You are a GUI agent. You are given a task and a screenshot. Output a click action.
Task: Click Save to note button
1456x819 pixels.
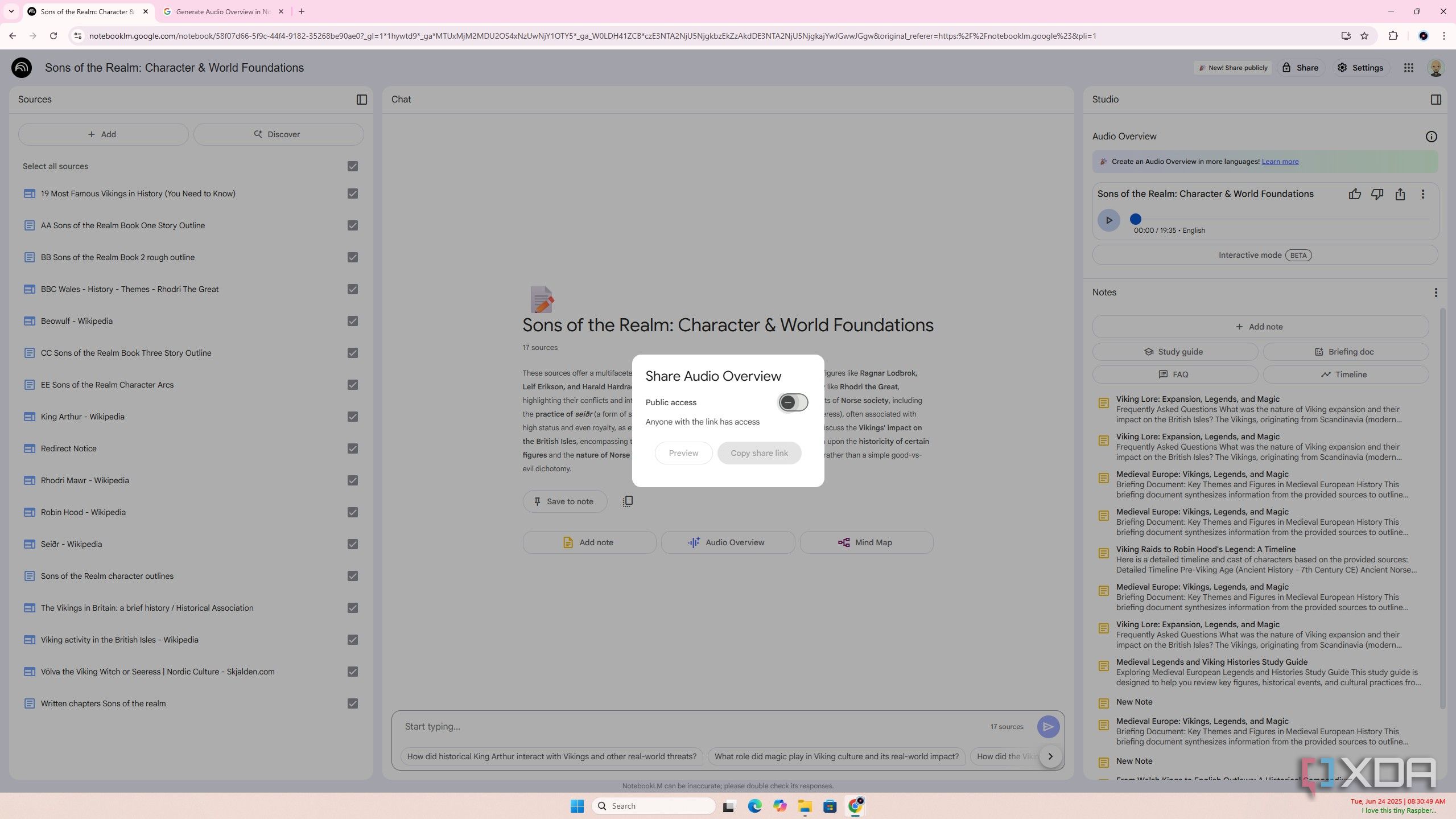[564, 501]
